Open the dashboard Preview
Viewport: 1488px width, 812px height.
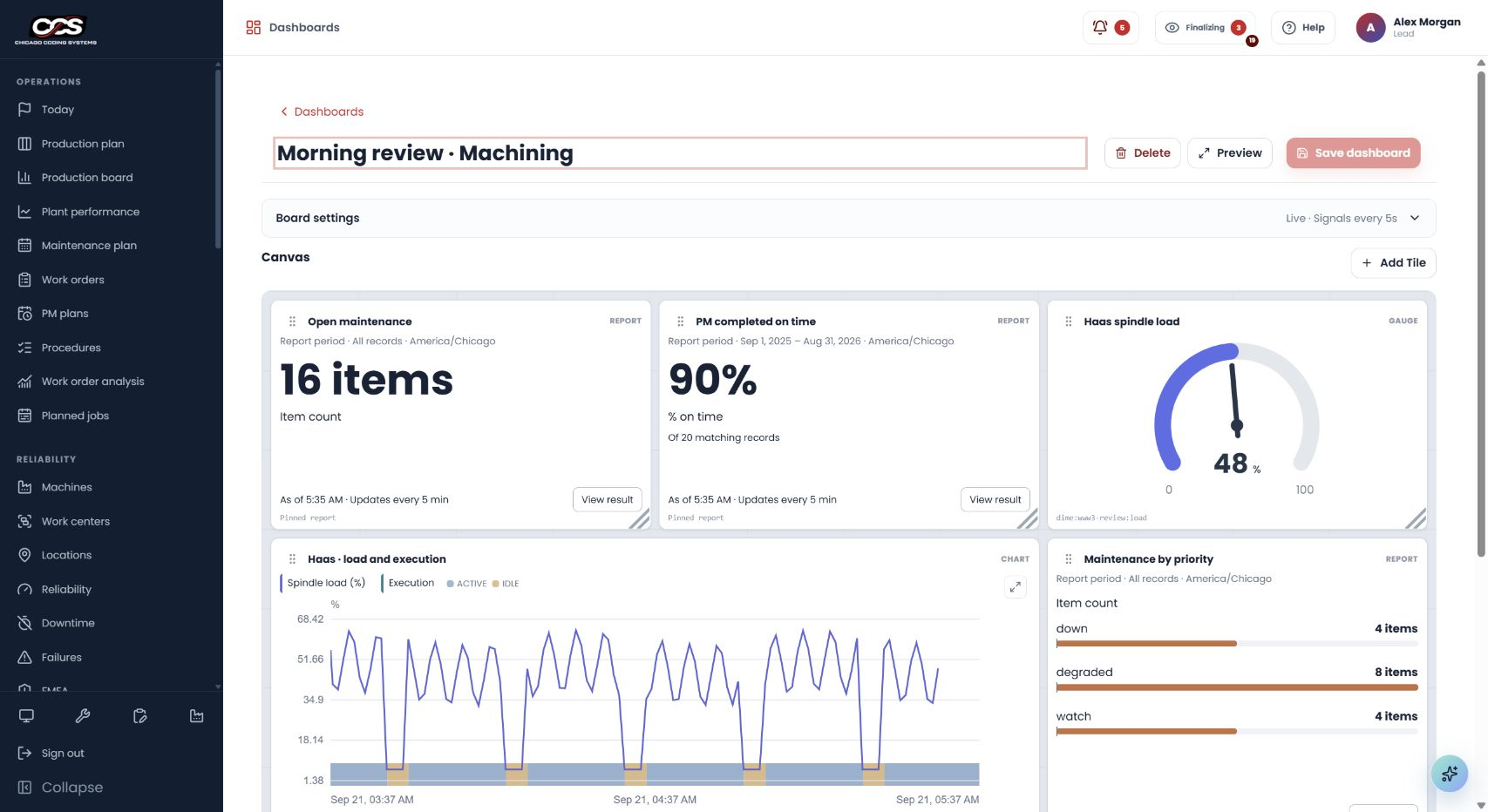tap(1230, 152)
